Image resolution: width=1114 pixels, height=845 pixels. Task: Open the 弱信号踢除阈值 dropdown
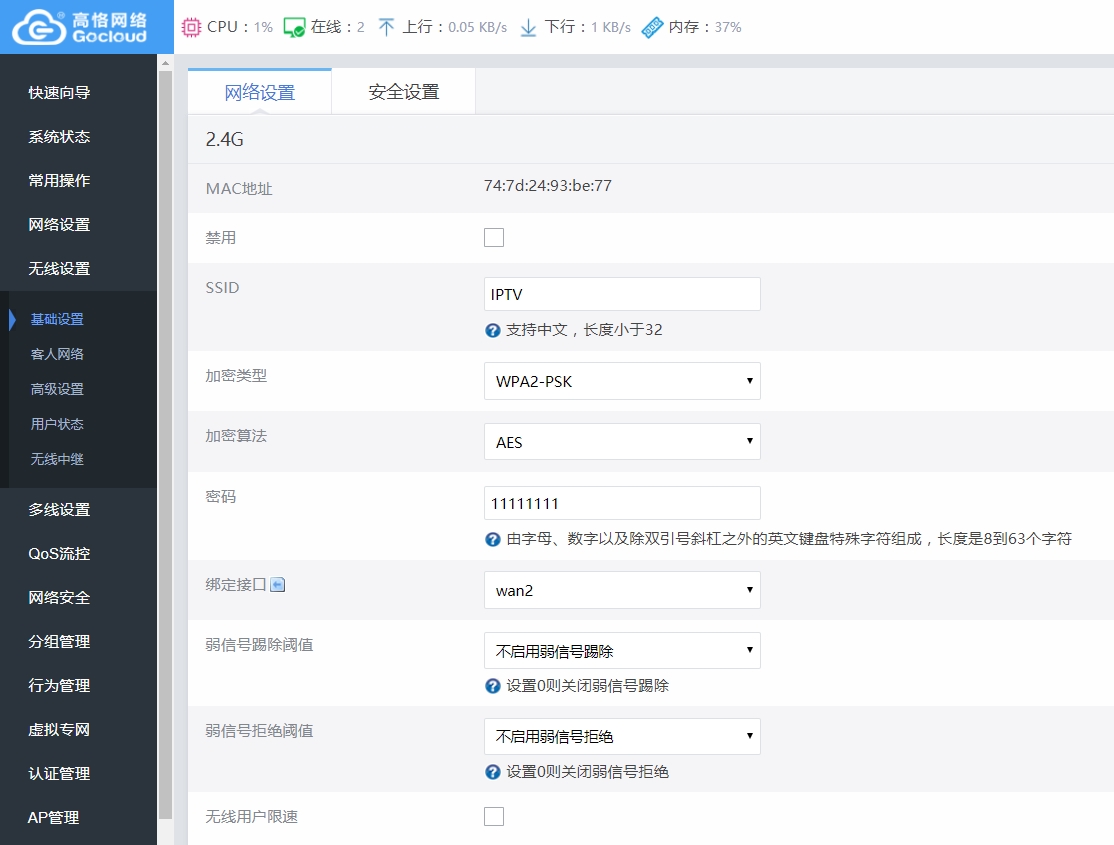coord(622,651)
